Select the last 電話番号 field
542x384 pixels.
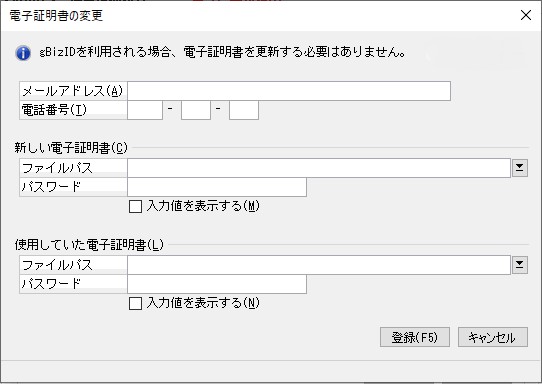[244, 110]
